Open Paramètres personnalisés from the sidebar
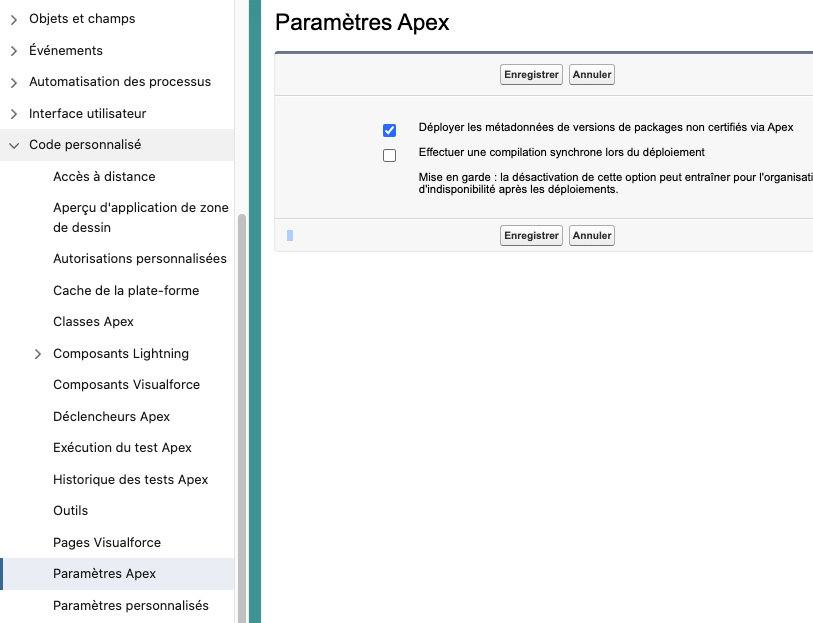The height and width of the screenshot is (623, 813). click(131, 605)
